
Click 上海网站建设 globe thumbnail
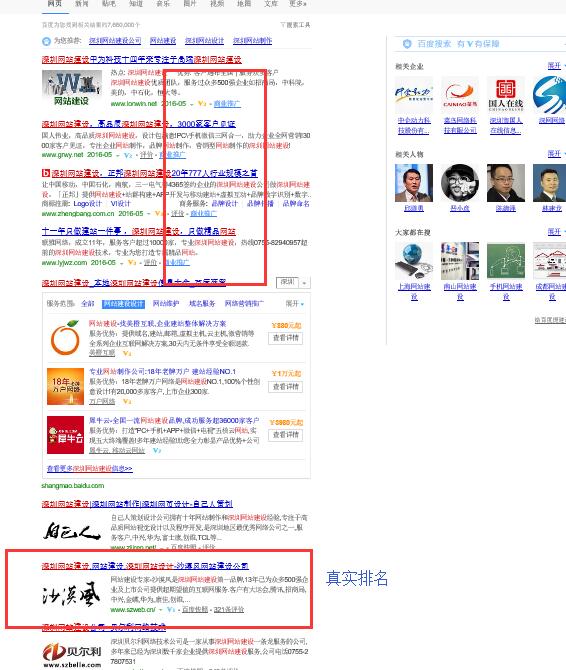414,261
